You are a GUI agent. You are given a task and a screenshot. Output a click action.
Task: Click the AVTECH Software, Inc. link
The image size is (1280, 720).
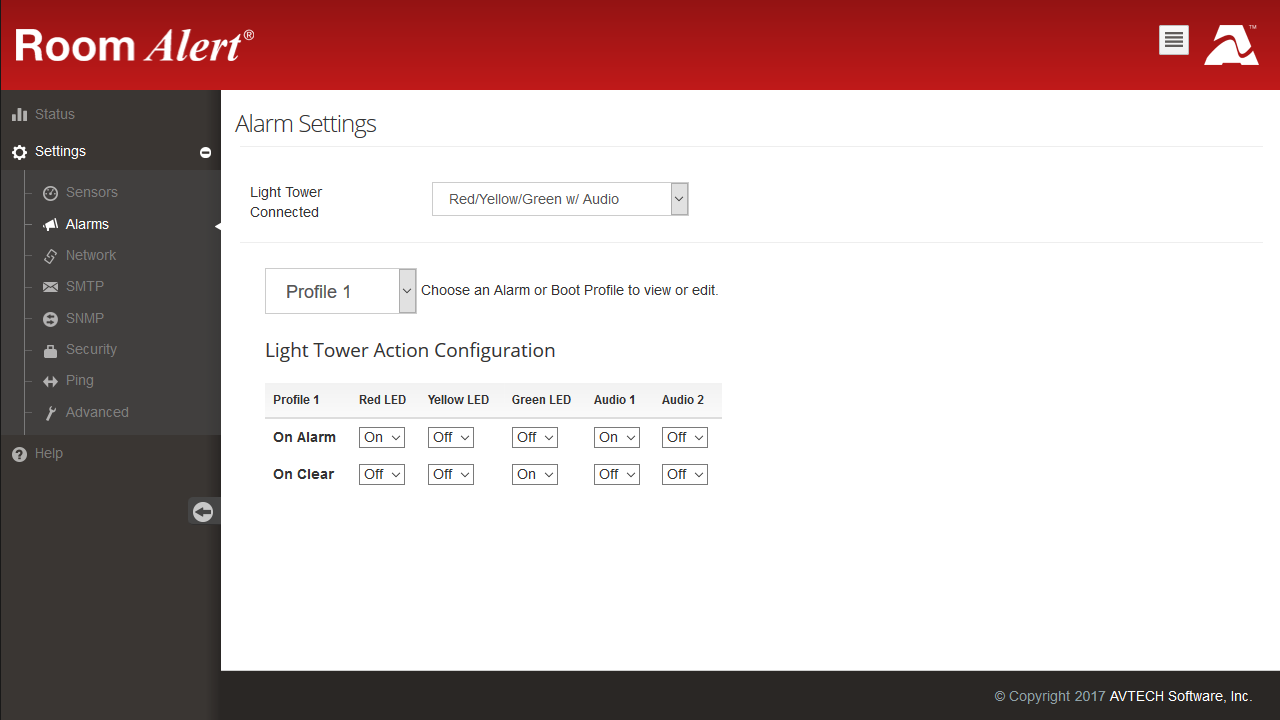tap(1180, 696)
